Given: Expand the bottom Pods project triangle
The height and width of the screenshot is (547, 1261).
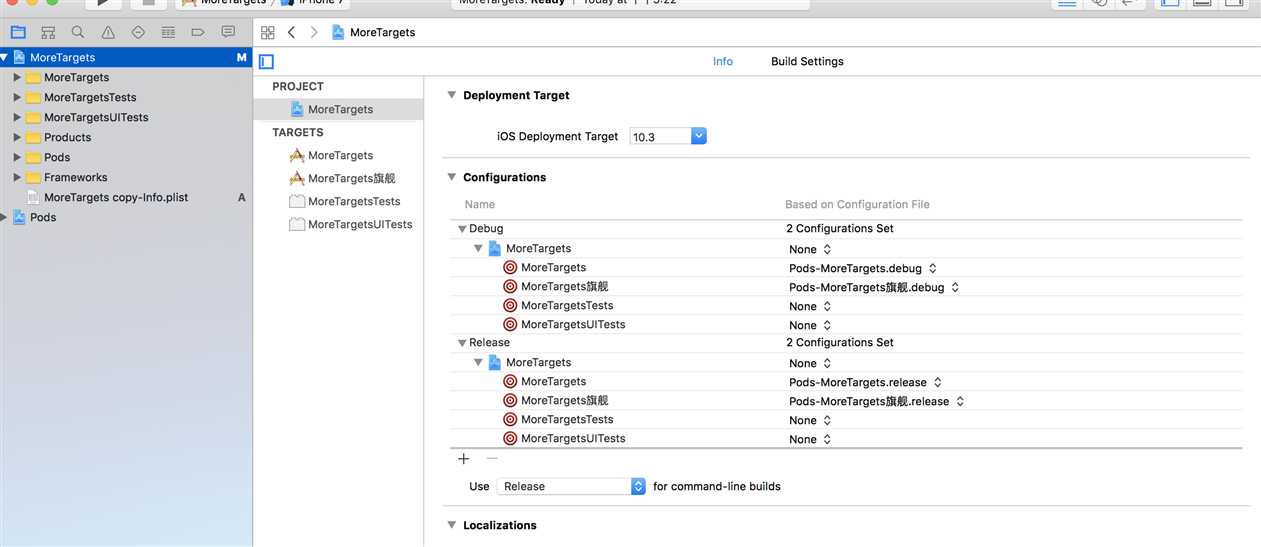Looking at the screenshot, I should click(x=5, y=217).
